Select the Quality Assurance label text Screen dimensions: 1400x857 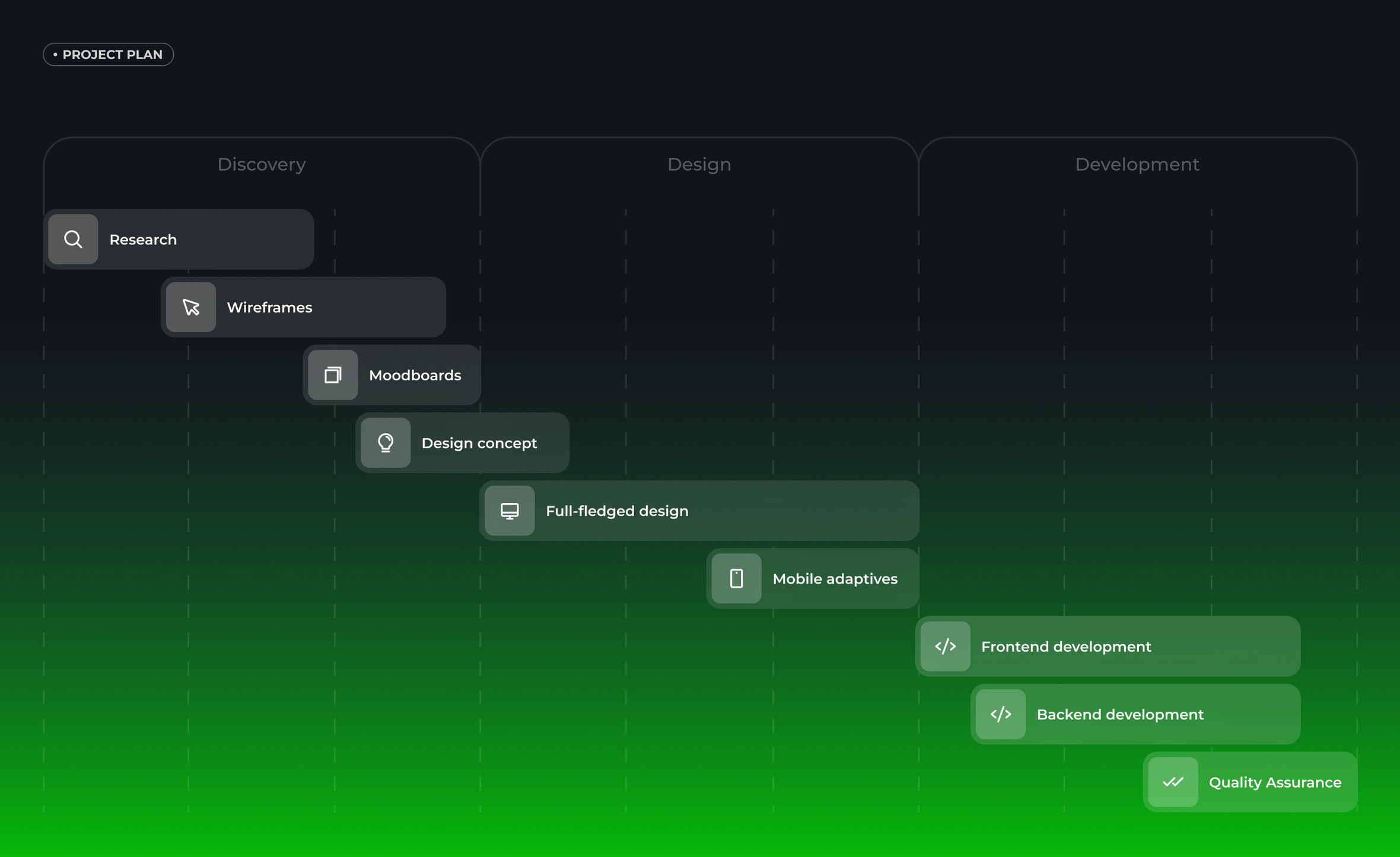(1275, 783)
